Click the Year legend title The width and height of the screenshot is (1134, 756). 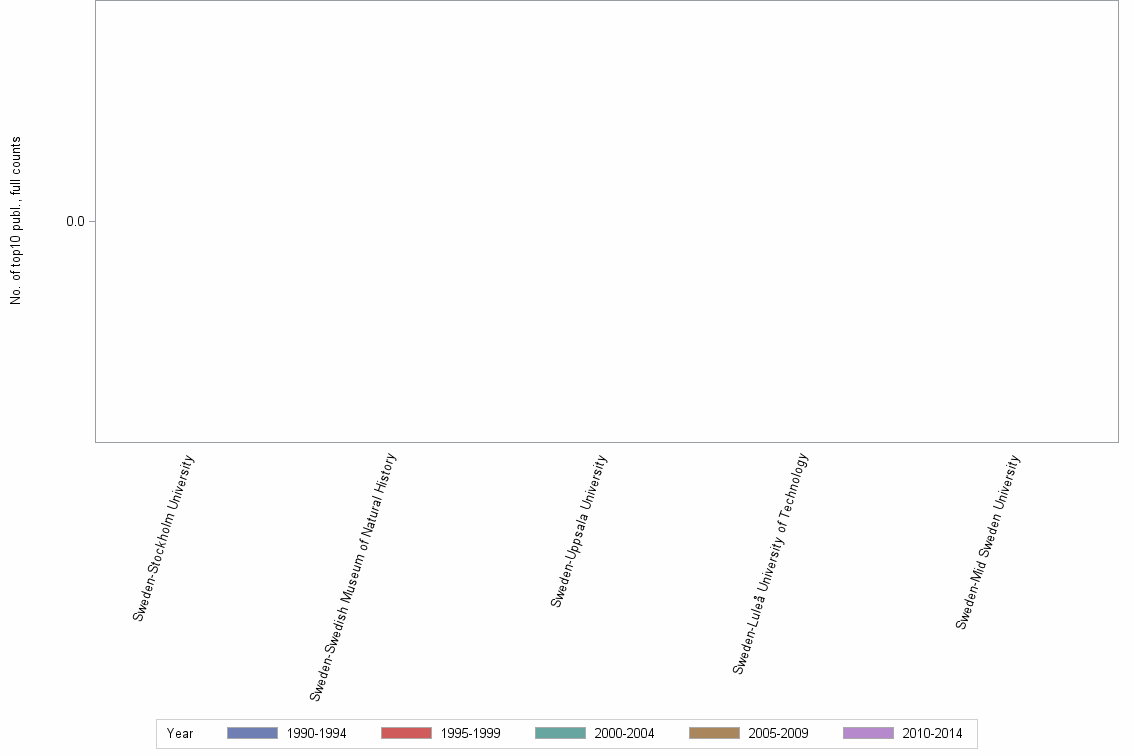point(181,733)
